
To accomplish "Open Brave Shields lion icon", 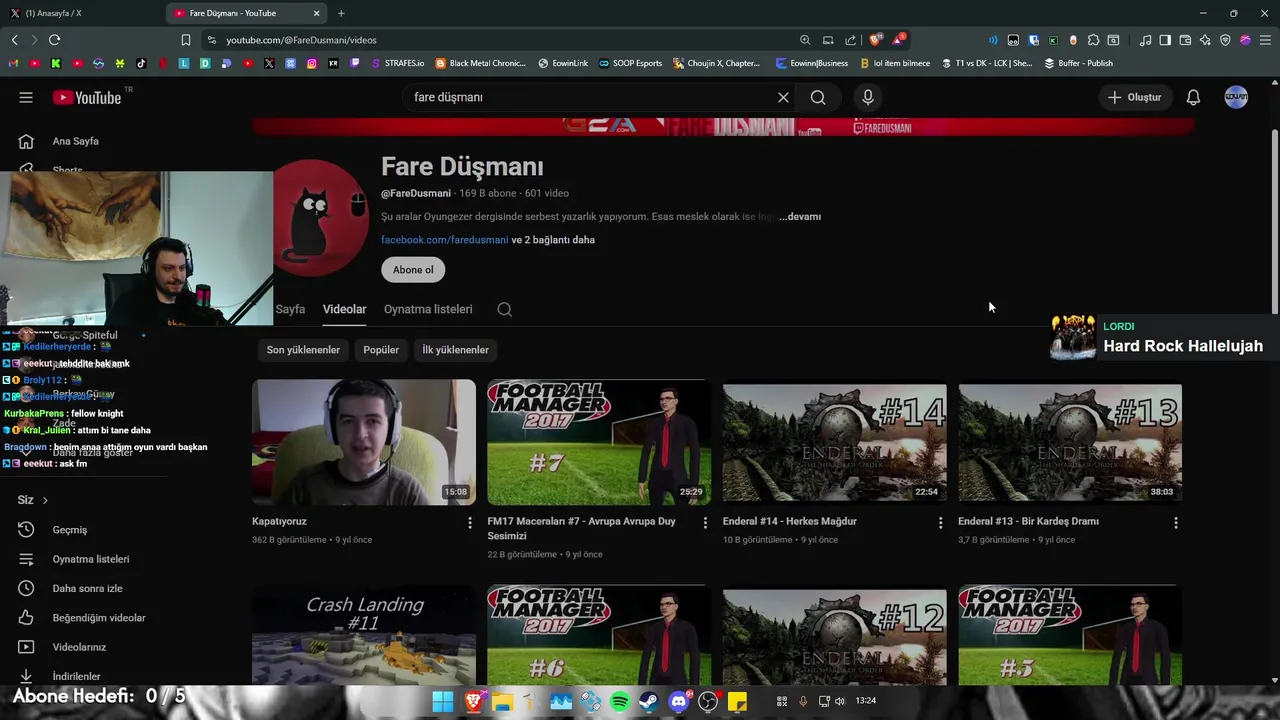I will 876,40.
